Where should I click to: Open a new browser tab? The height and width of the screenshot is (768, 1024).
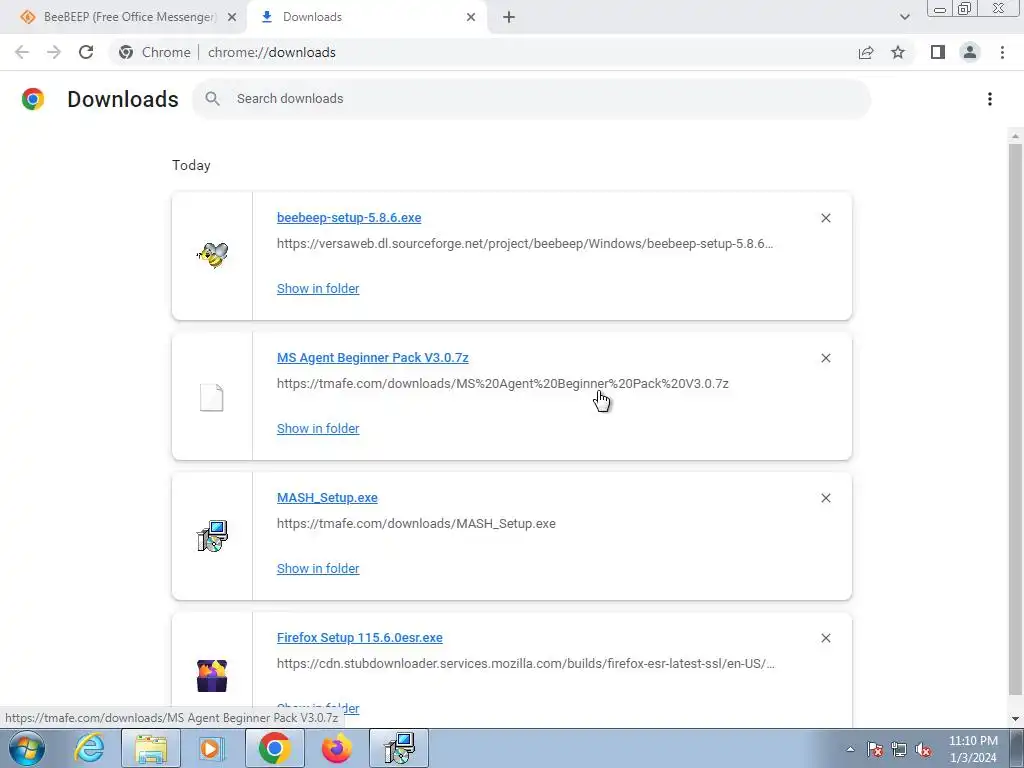[509, 17]
